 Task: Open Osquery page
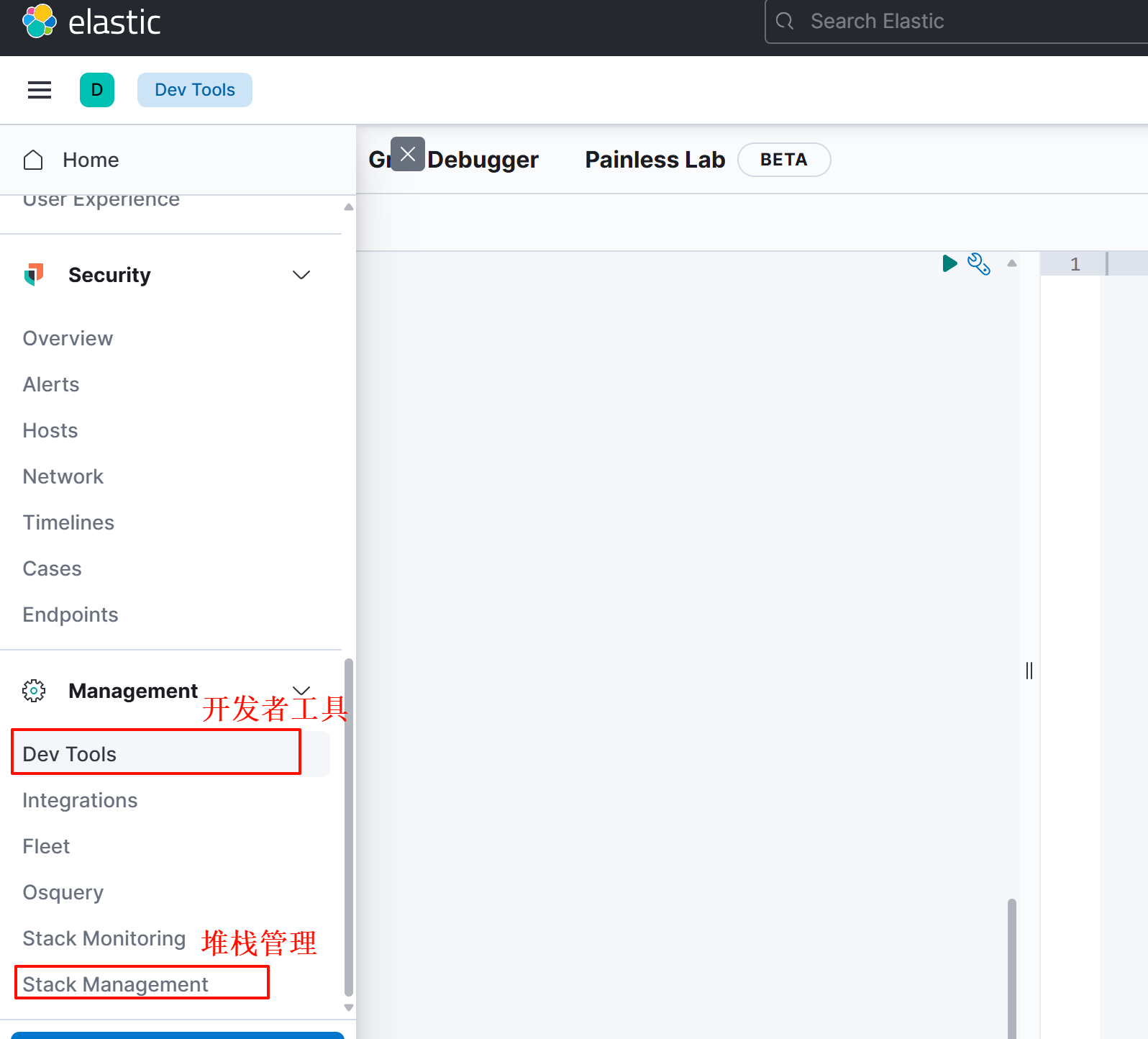[x=63, y=892]
